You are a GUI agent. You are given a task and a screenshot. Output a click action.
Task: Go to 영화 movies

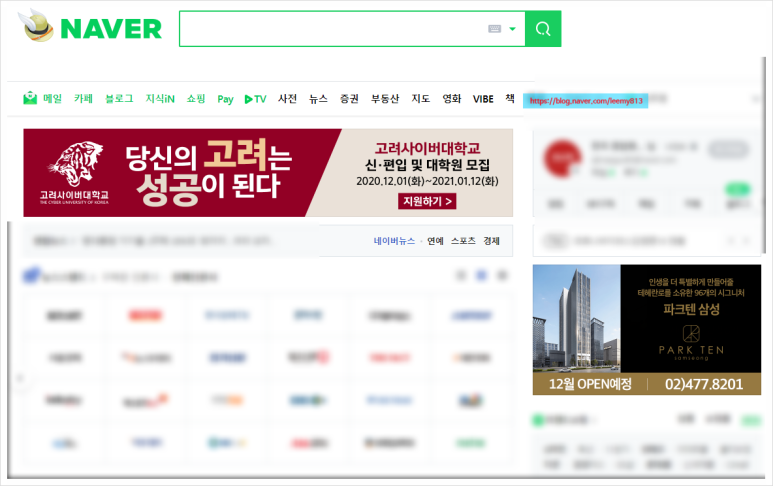[452, 99]
